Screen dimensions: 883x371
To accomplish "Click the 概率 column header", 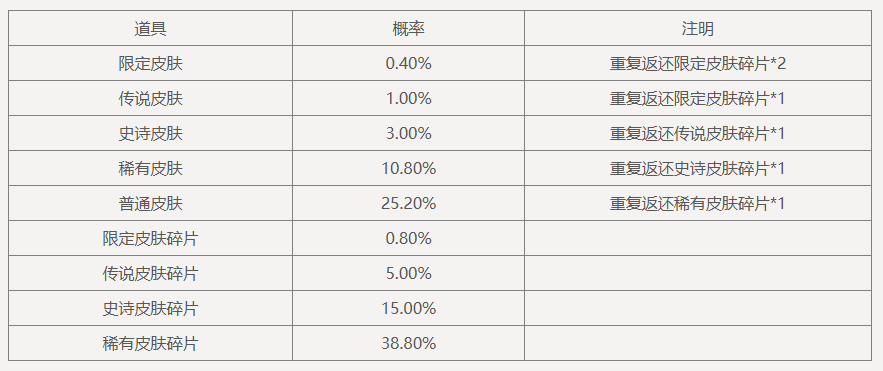I will (408, 28).
